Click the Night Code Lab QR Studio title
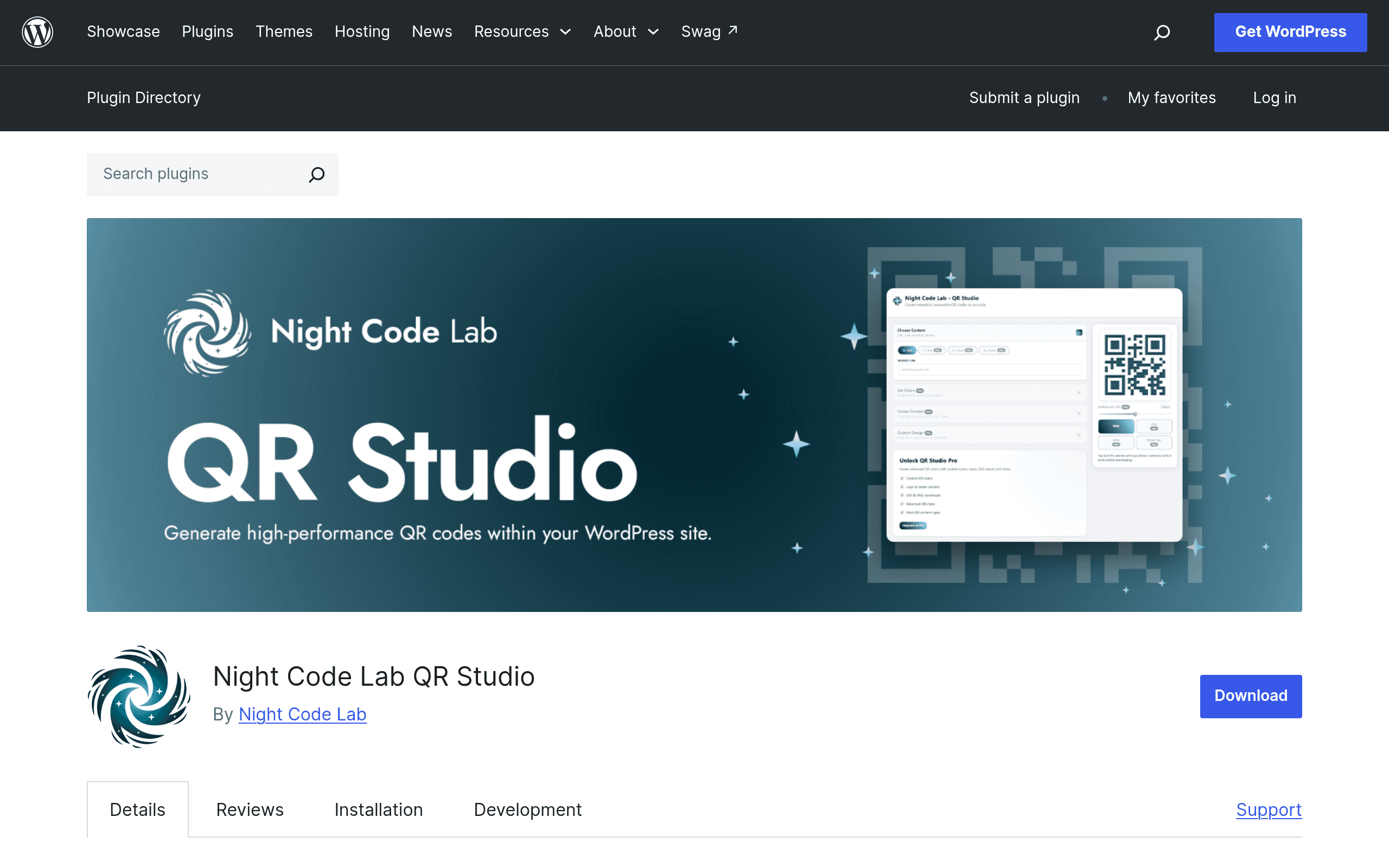 point(374,676)
